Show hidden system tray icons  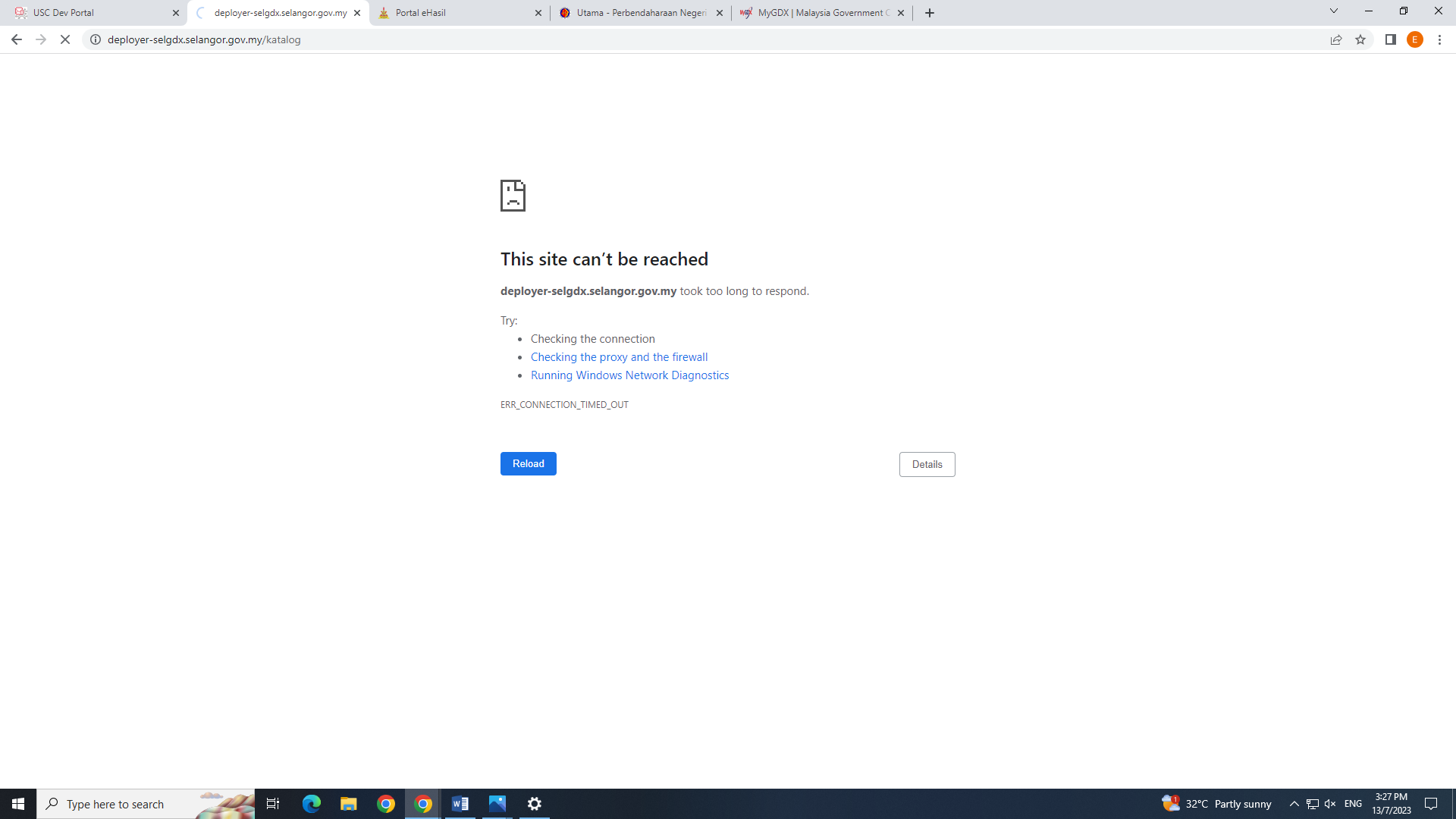click(1294, 804)
